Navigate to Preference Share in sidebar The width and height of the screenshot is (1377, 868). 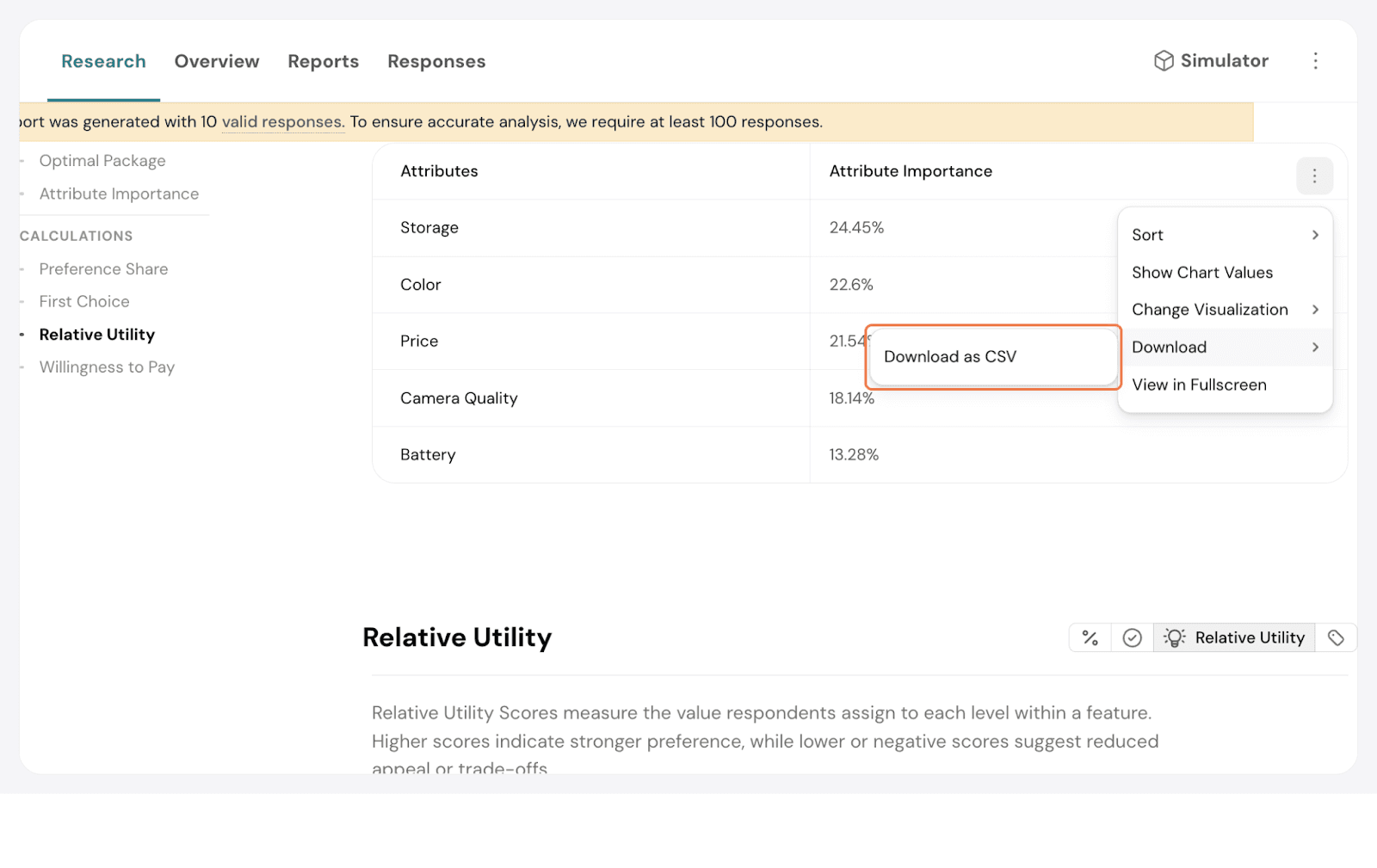pyautogui.click(x=103, y=269)
